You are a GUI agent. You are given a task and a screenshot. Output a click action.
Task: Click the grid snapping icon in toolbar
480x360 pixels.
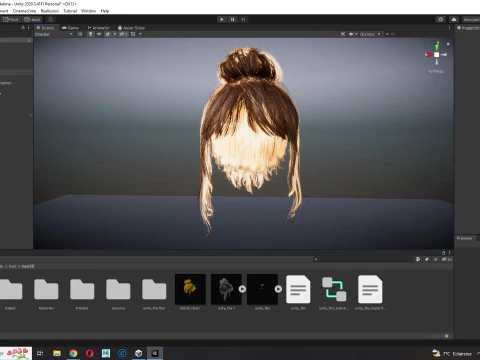[51, 19]
